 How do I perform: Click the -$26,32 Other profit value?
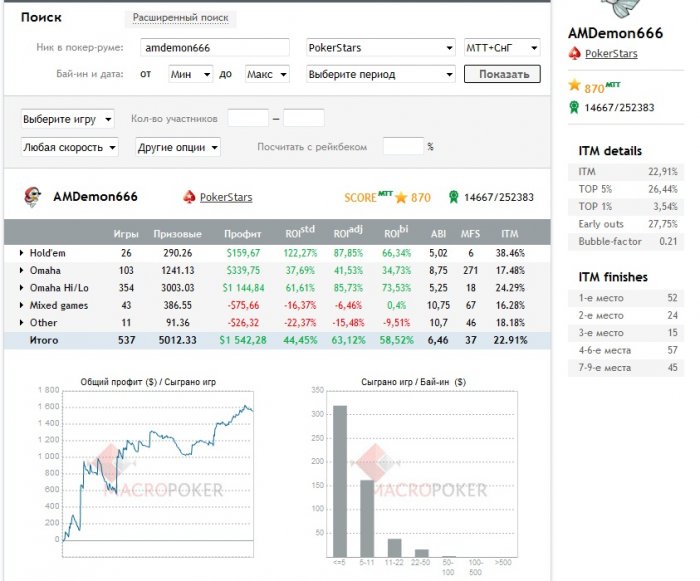pos(243,323)
